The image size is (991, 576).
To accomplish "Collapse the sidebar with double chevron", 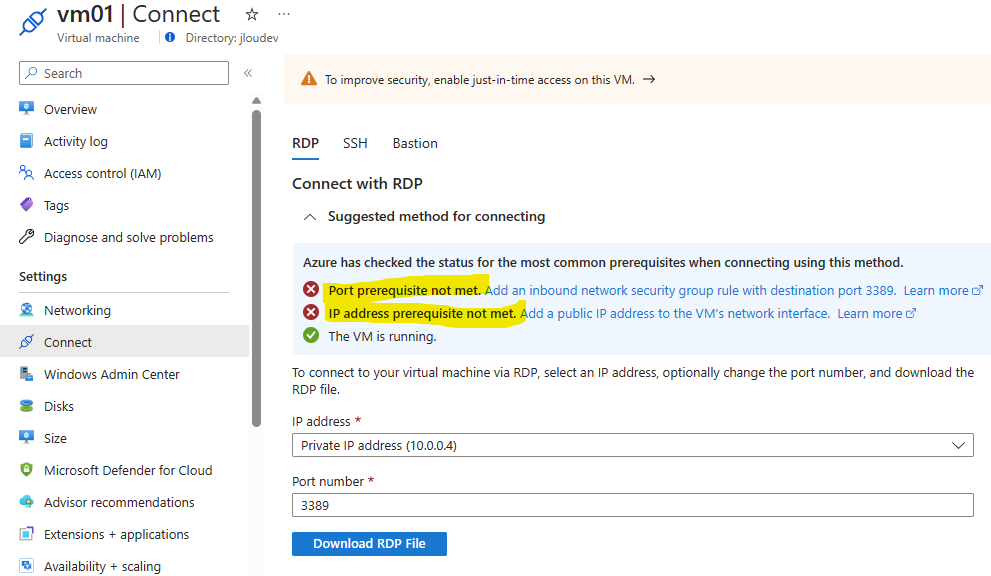I will tap(248, 73).
